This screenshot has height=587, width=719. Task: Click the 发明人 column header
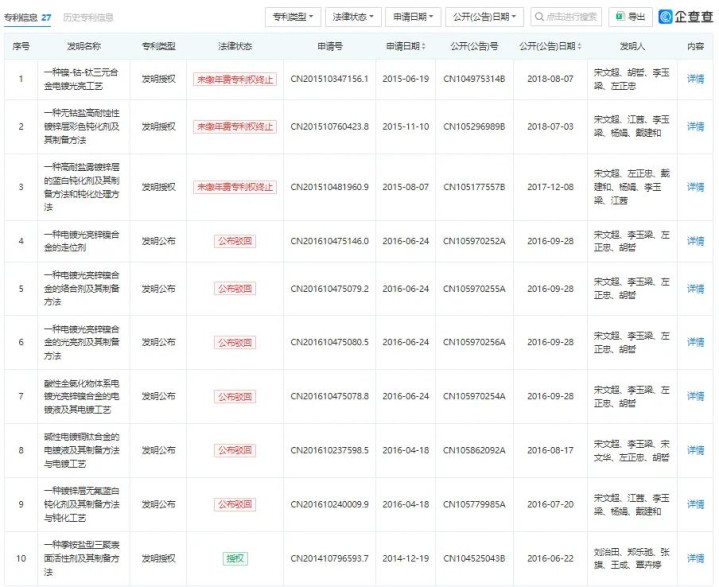[632, 46]
